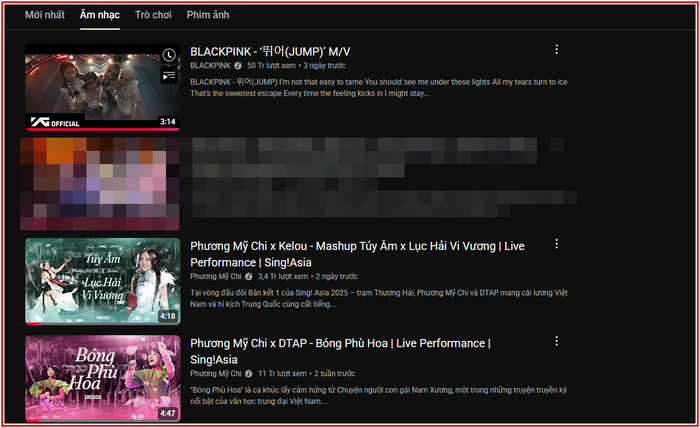
Task: Click the 4:18 duration badge
Action: [168, 316]
